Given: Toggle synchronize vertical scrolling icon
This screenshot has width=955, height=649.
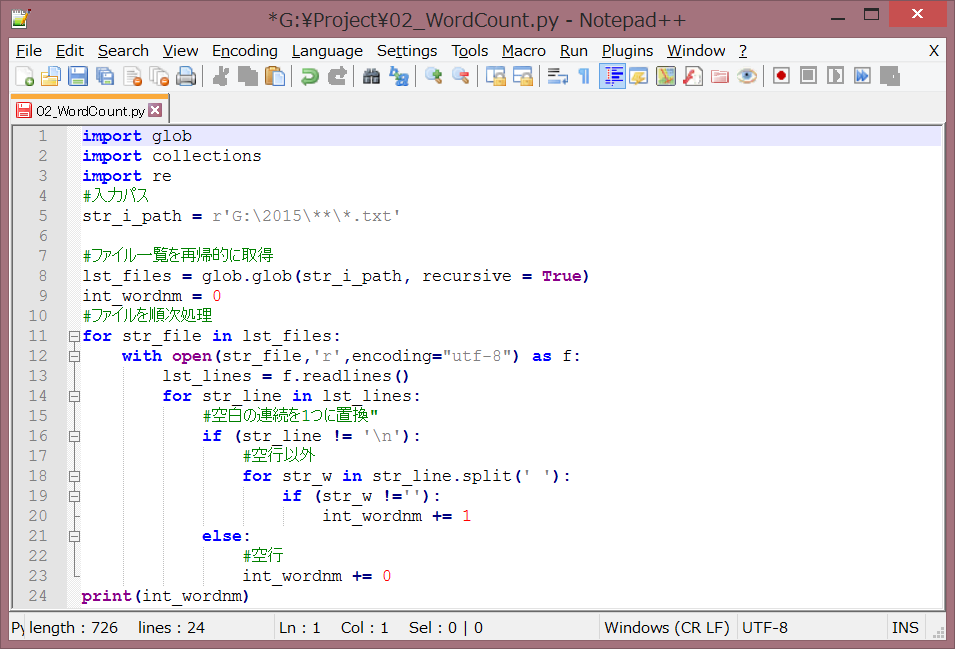Looking at the screenshot, I should point(496,77).
